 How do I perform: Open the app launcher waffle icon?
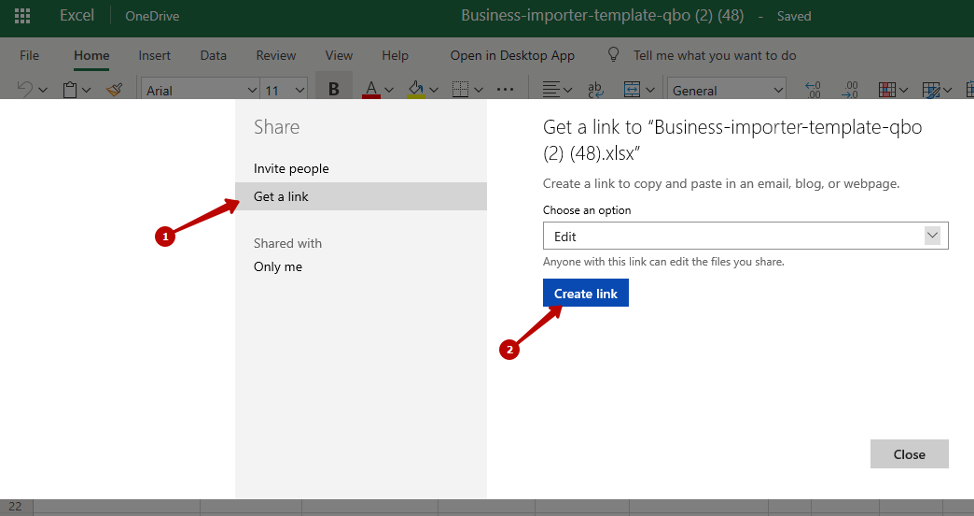(x=22, y=16)
